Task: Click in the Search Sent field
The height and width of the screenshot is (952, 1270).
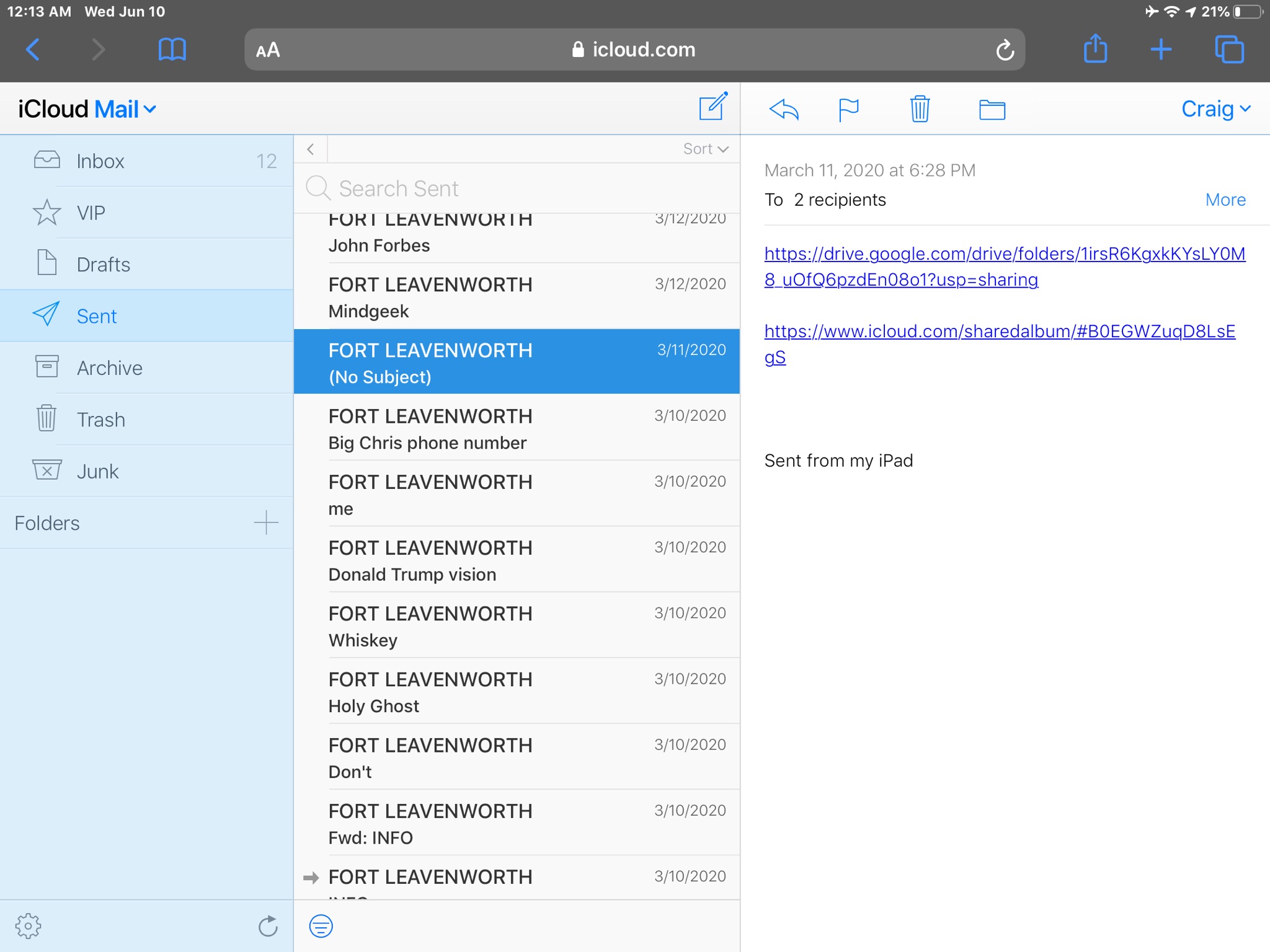Action: [x=517, y=188]
